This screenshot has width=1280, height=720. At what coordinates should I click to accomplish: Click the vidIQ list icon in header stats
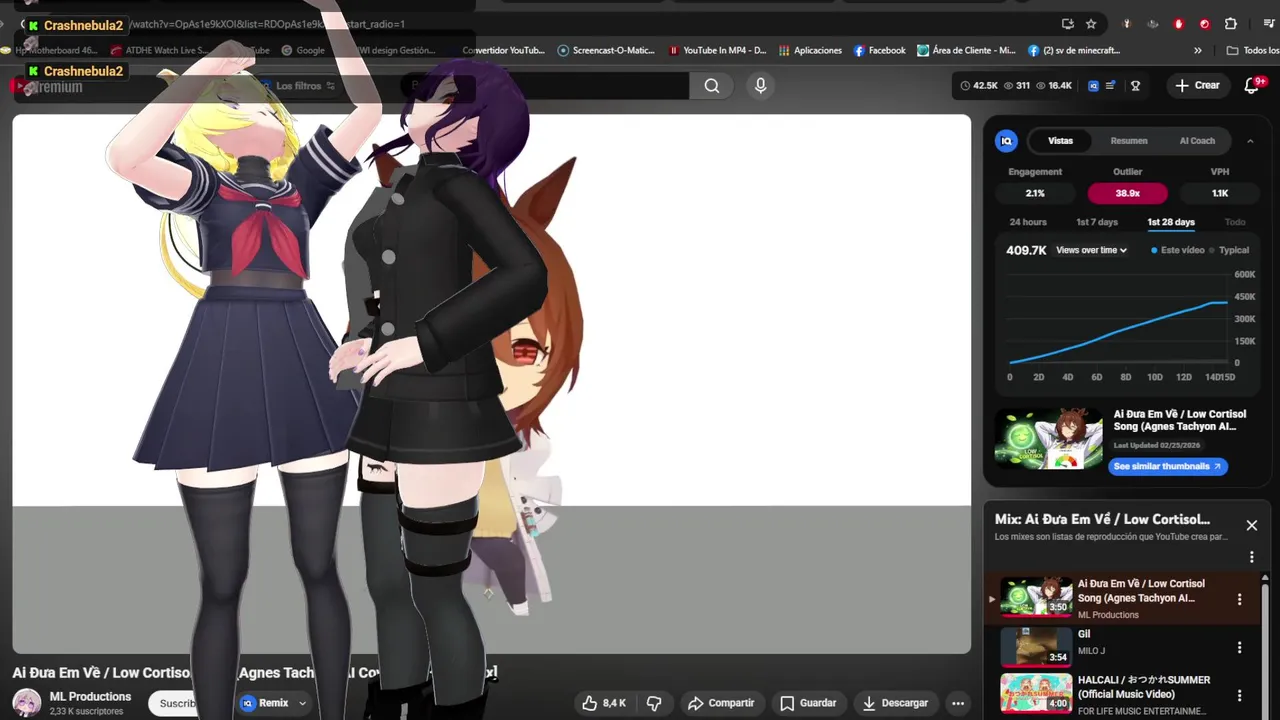(x=1110, y=86)
